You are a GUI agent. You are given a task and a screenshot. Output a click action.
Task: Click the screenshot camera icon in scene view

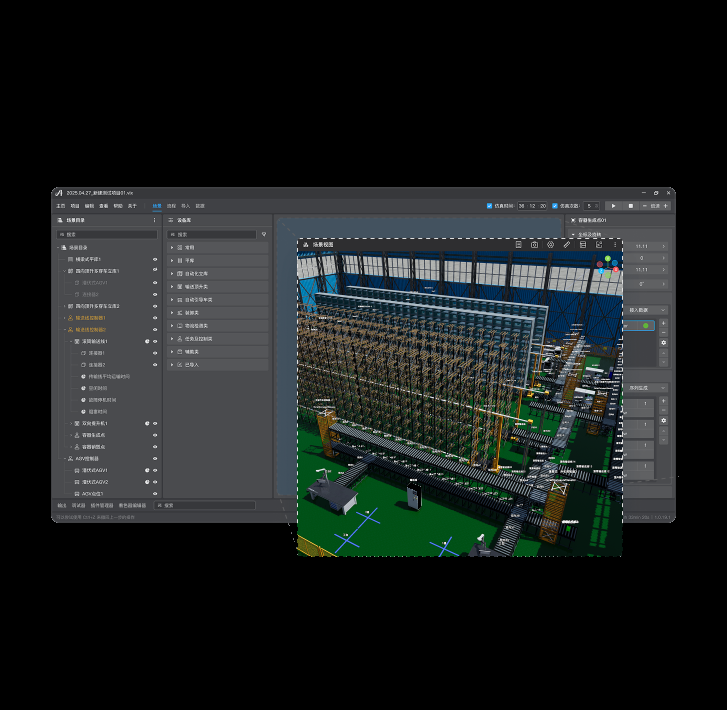[534, 244]
